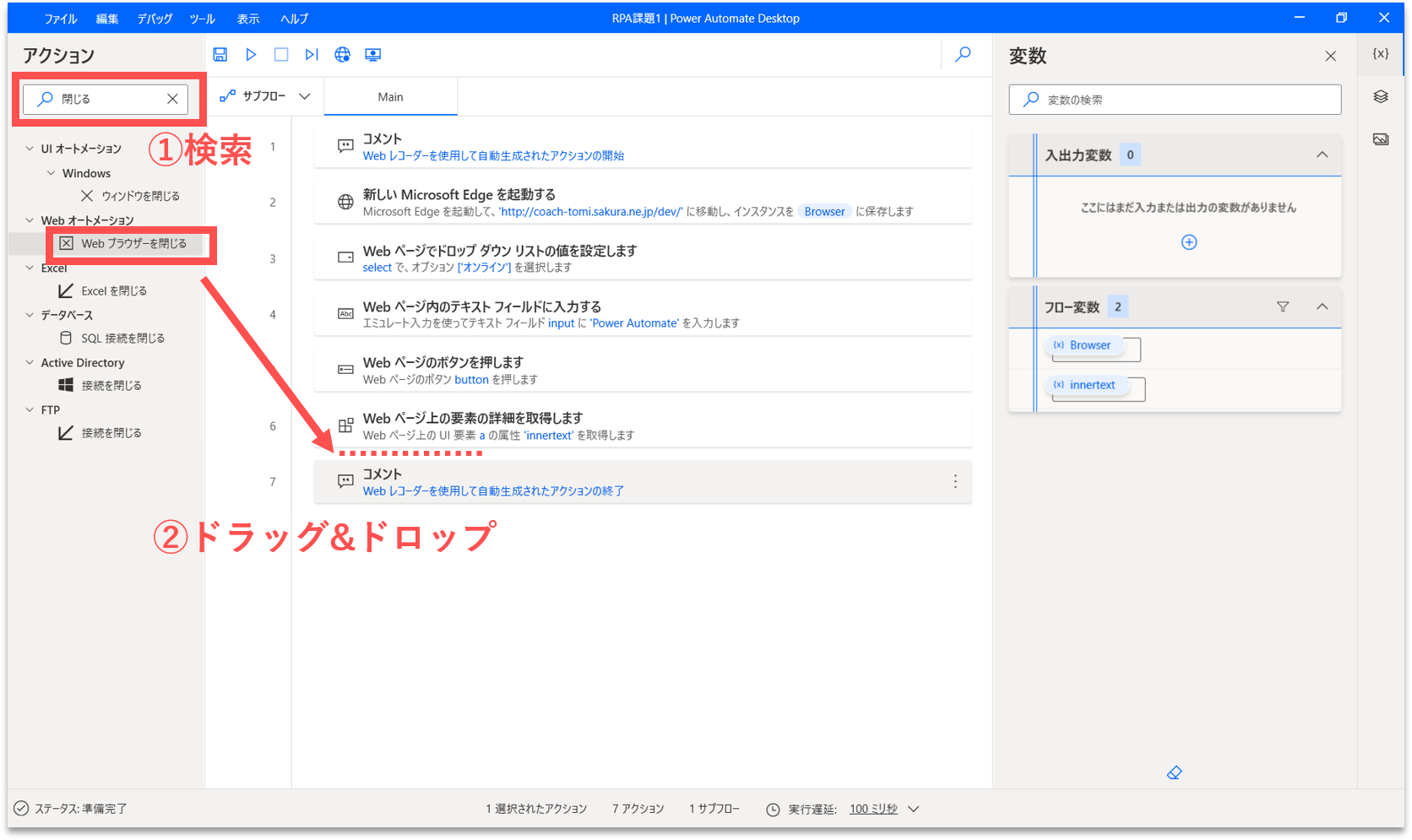Screen dimensions: 1412x840
Task: Open the デバッグ menu
Action: pyautogui.click(x=155, y=19)
